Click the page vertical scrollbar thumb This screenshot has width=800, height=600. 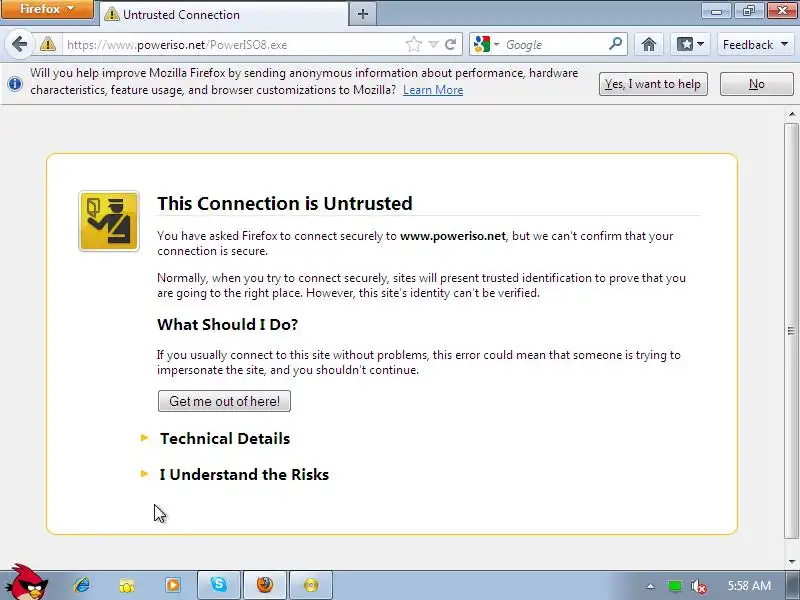click(x=791, y=331)
